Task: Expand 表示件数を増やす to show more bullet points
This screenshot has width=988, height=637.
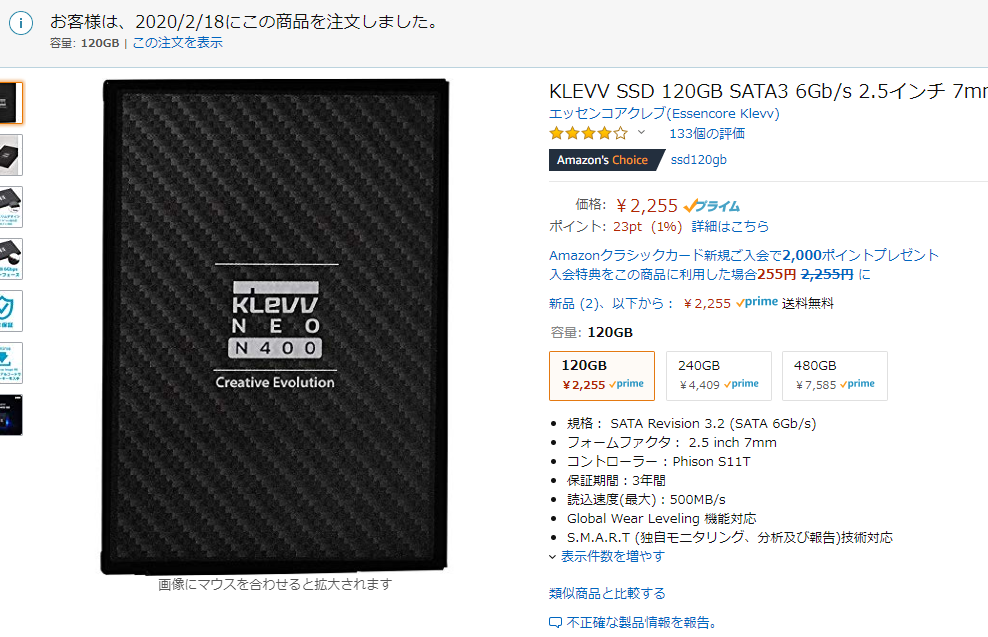Action: pos(607,556)
